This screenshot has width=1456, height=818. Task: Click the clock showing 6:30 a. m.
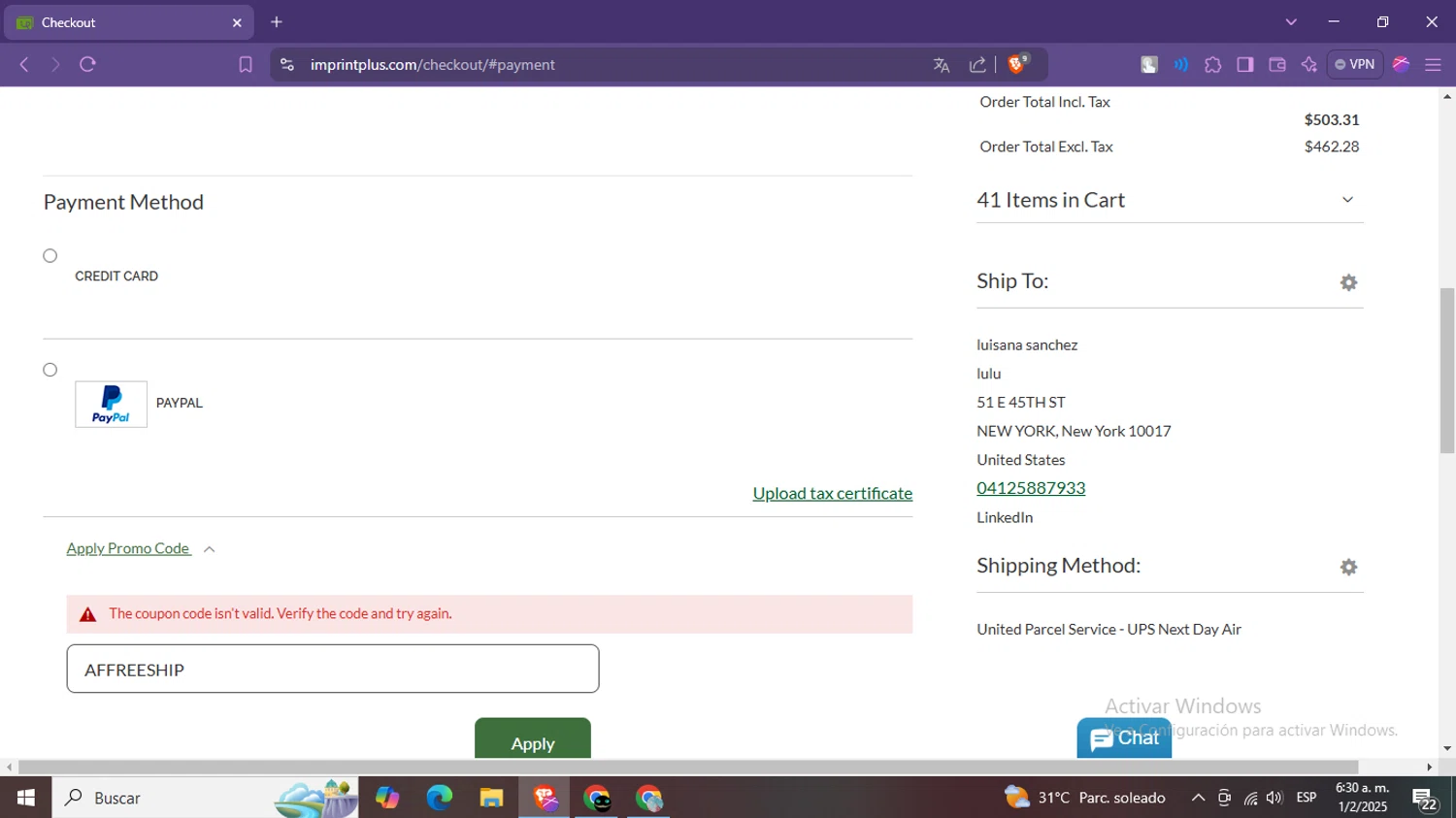pos(1362,788)
